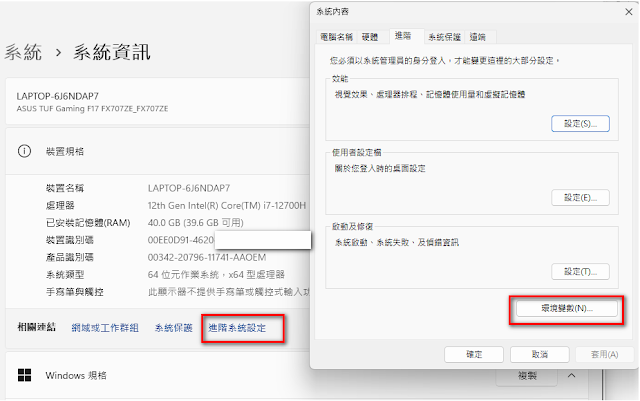Click the processor value 12th Gen Intel Core i7-12700H

tap(227, 205)
